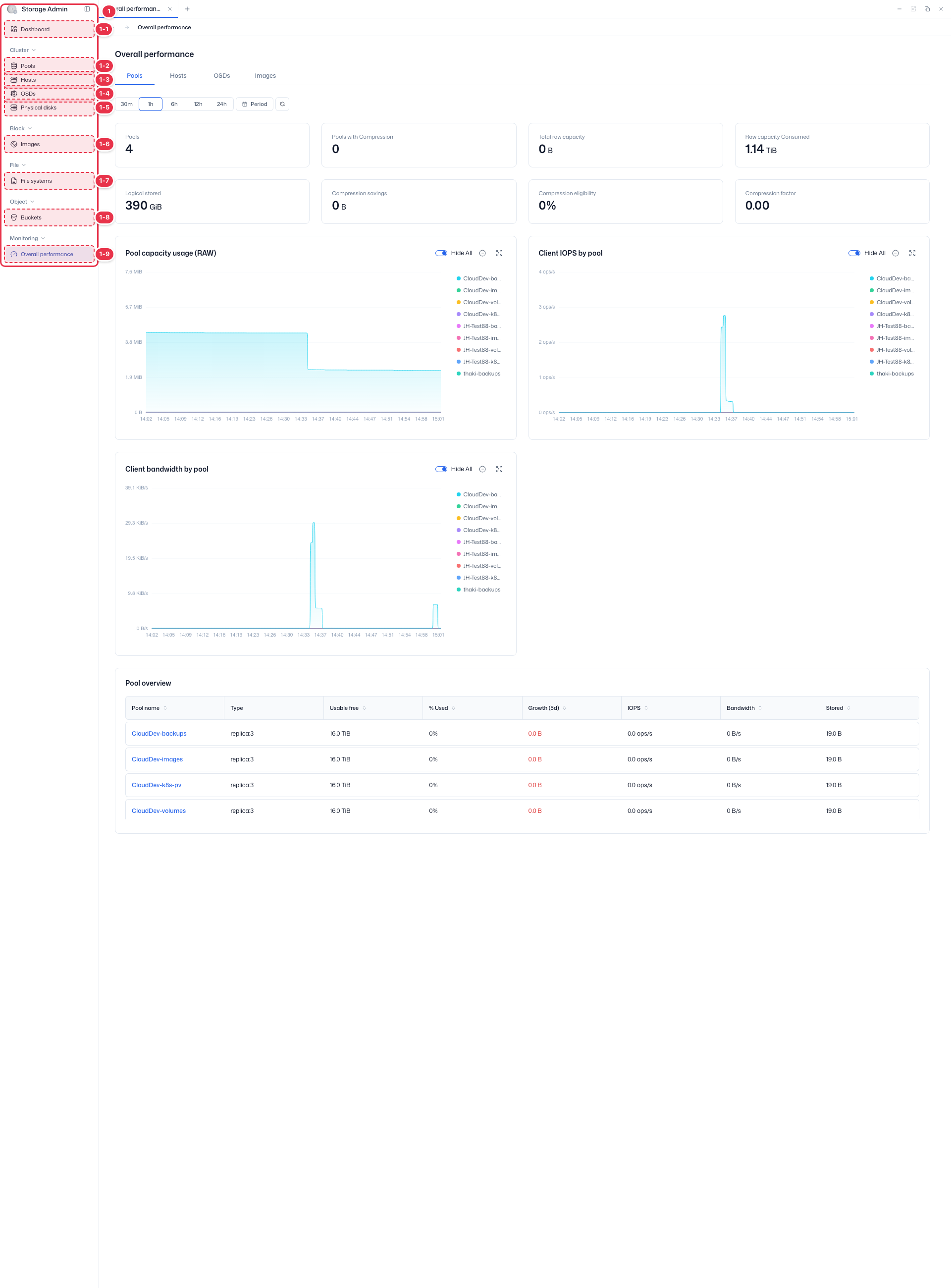Switch to the Hosts tab
Viewport: 951px width, 1288px height.
coord(178,76)
